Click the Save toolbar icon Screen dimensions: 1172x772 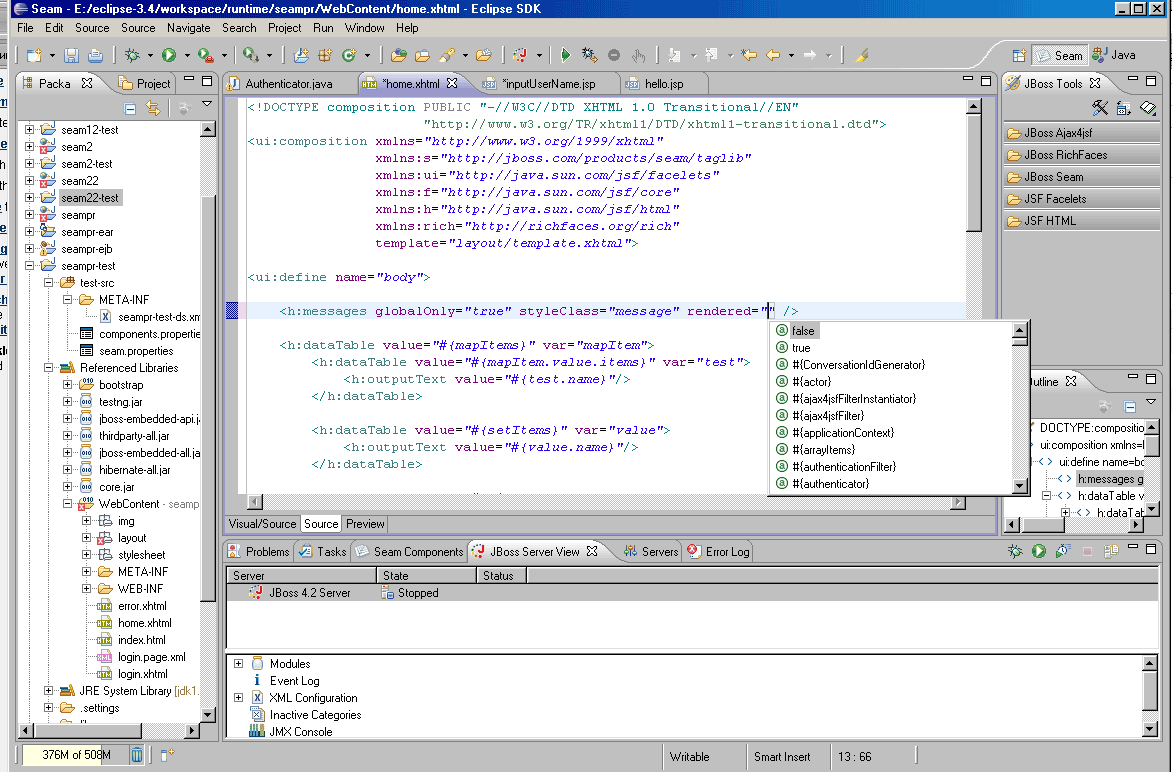72,56
